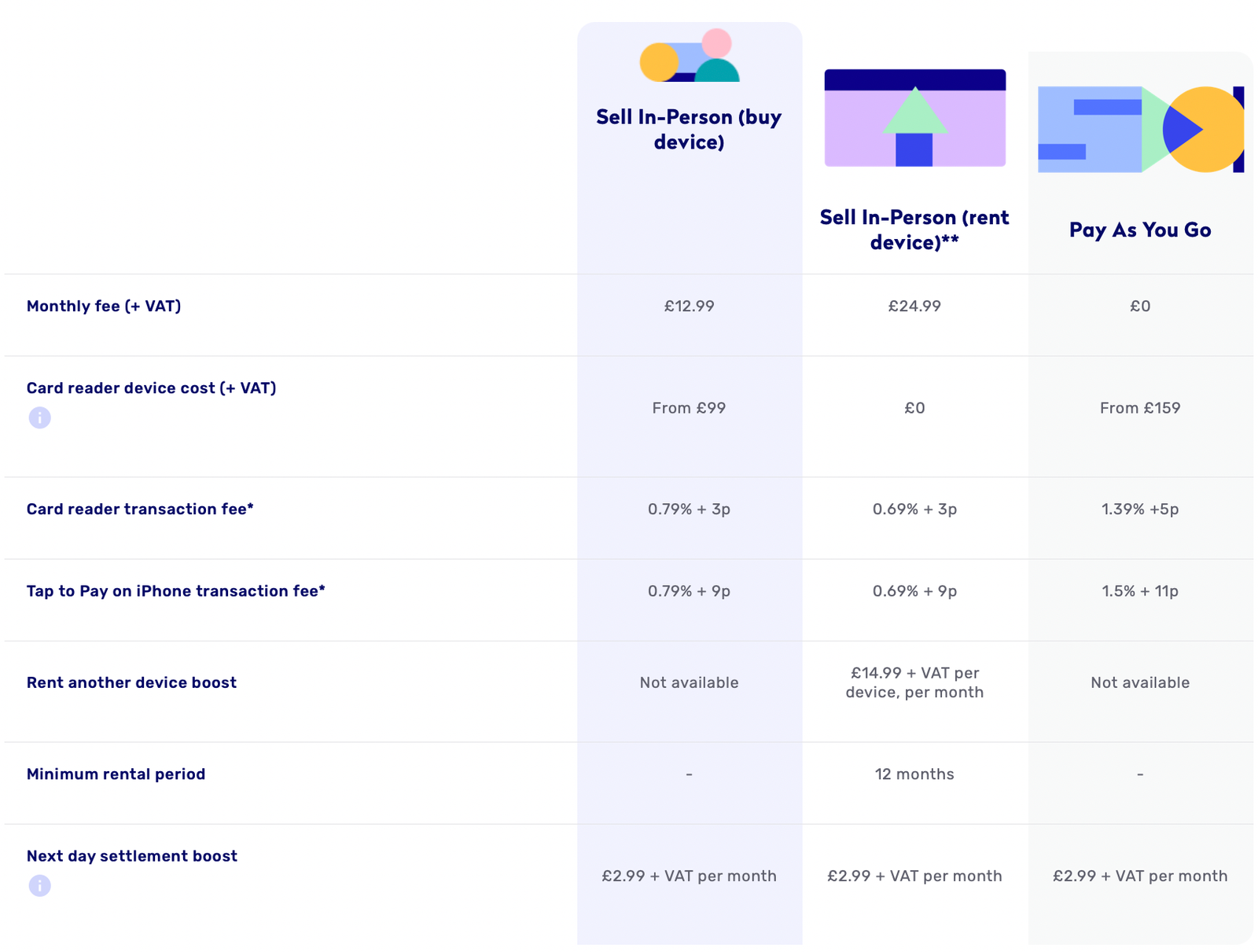
Task: Click the Rent another device boost label
Action: pyautogui.click(x=131, y=682)
